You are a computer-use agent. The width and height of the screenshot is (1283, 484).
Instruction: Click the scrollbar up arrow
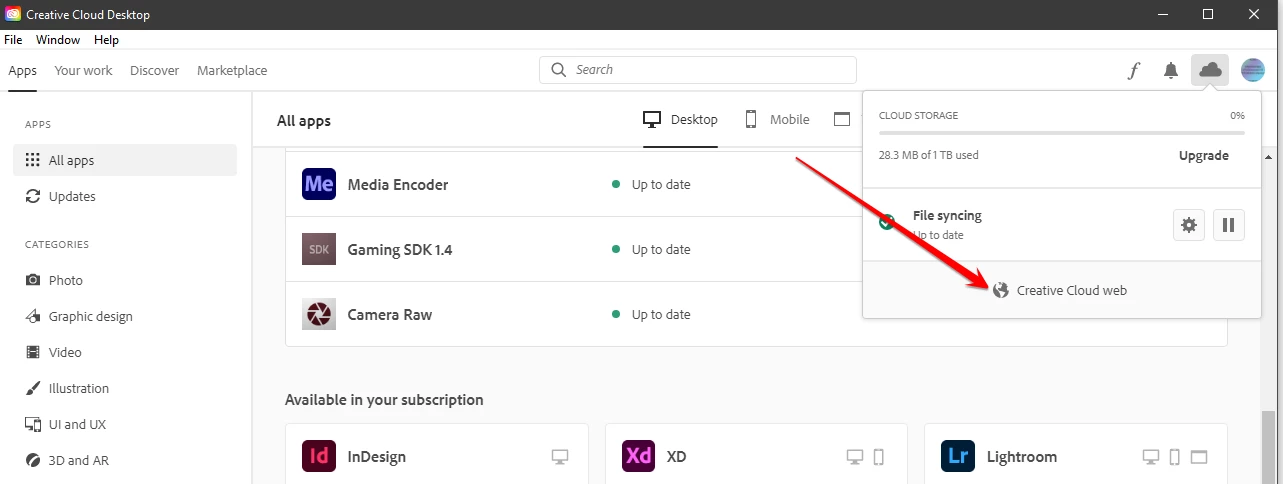tap(1268, 157)
